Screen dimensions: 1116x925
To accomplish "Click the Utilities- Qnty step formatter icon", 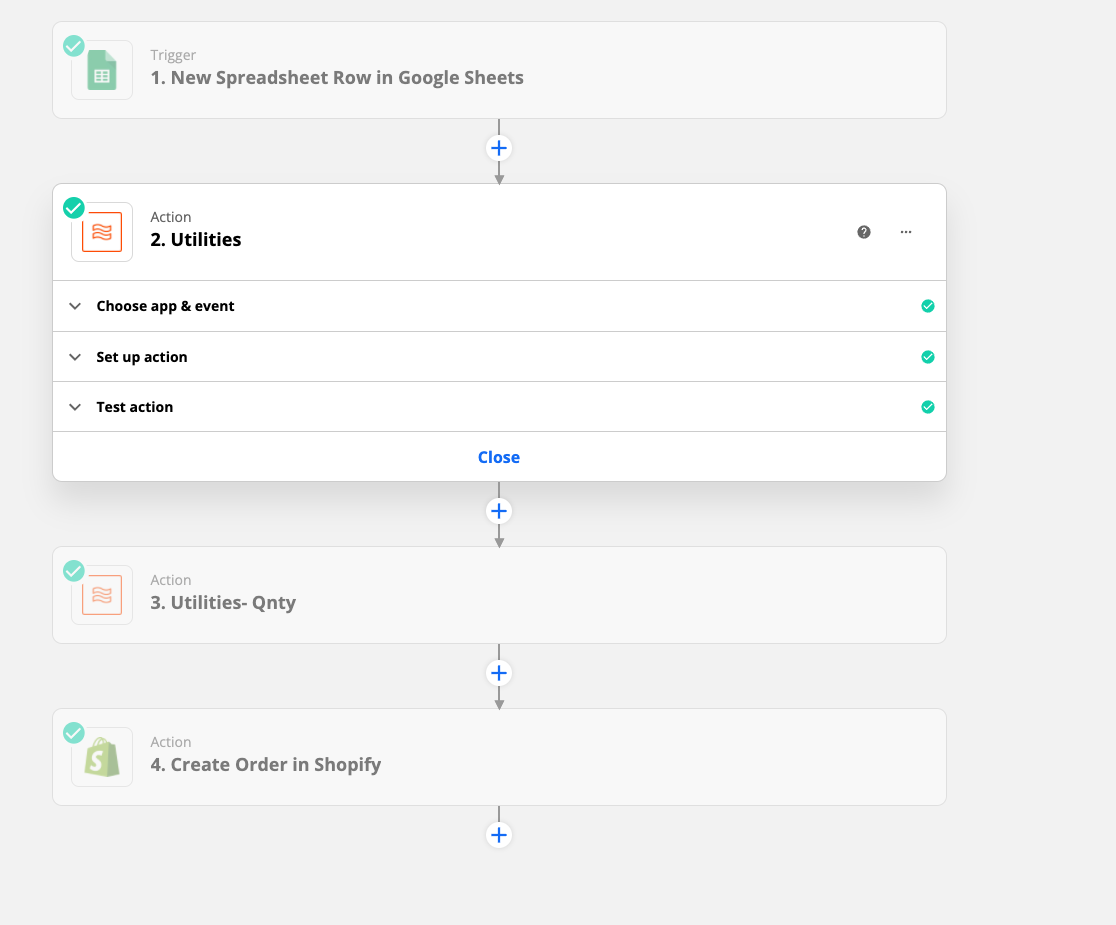I will pos(102,595).
